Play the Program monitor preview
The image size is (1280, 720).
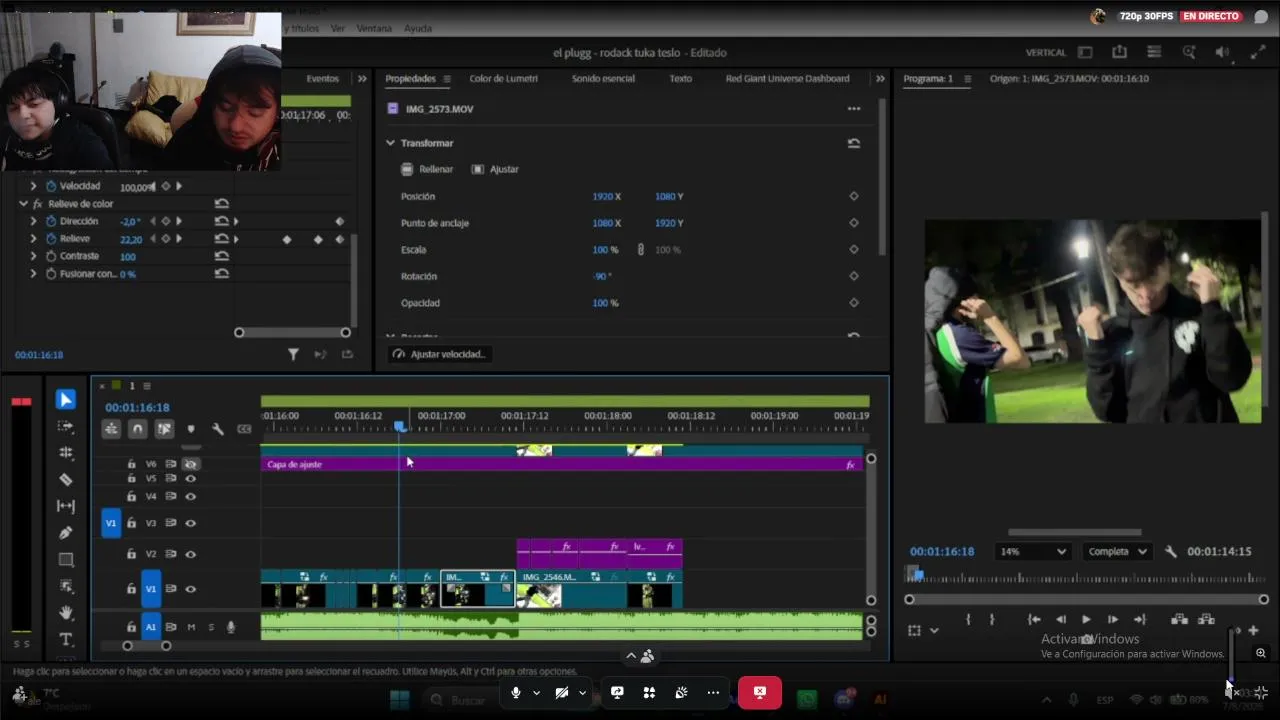(x=1086, y=620)
